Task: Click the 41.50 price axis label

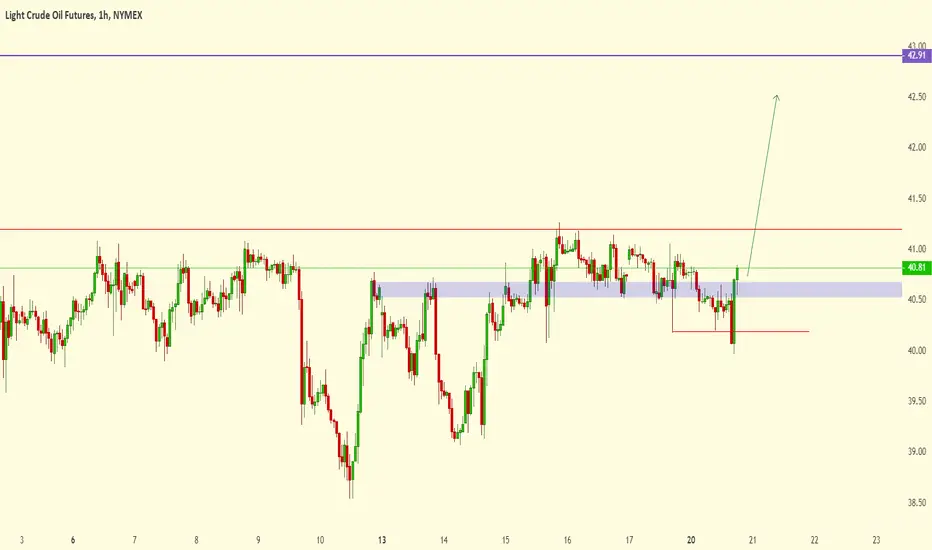Action: (x=917, y=198)
